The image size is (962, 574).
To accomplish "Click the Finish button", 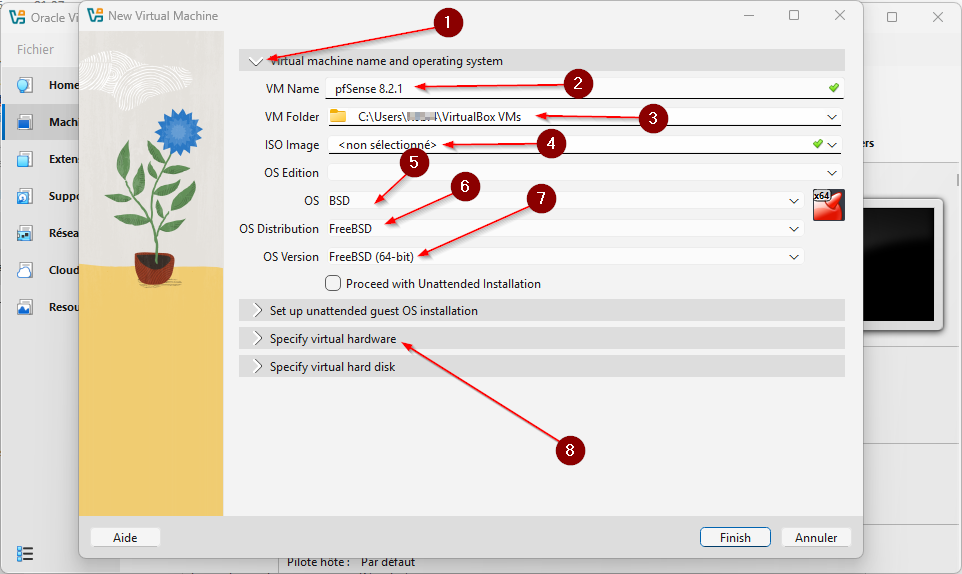I will tap(735, 537).
